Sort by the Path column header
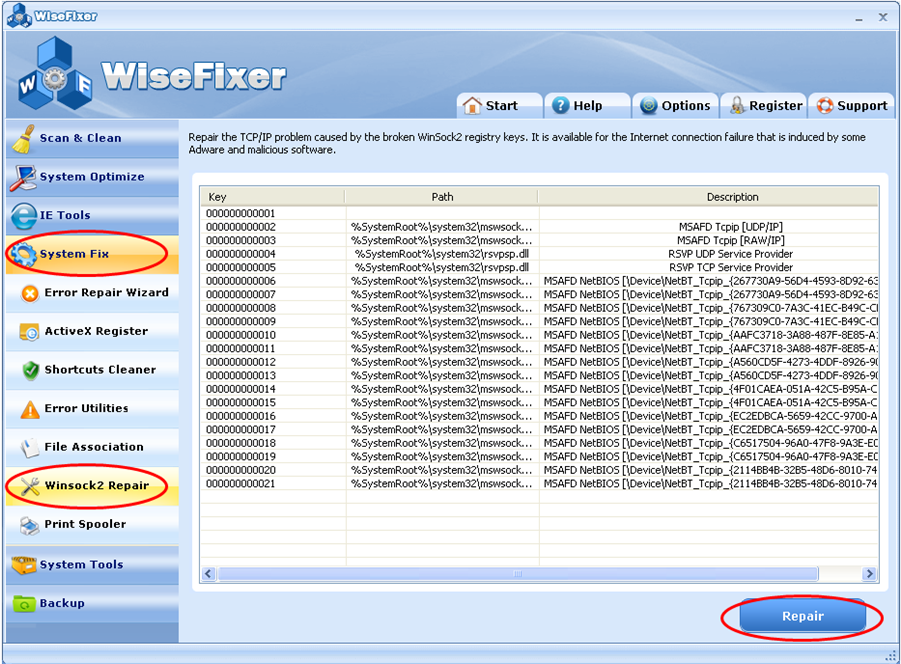The width and height of the screenshot is (901, 664). (x=442, y=197)
